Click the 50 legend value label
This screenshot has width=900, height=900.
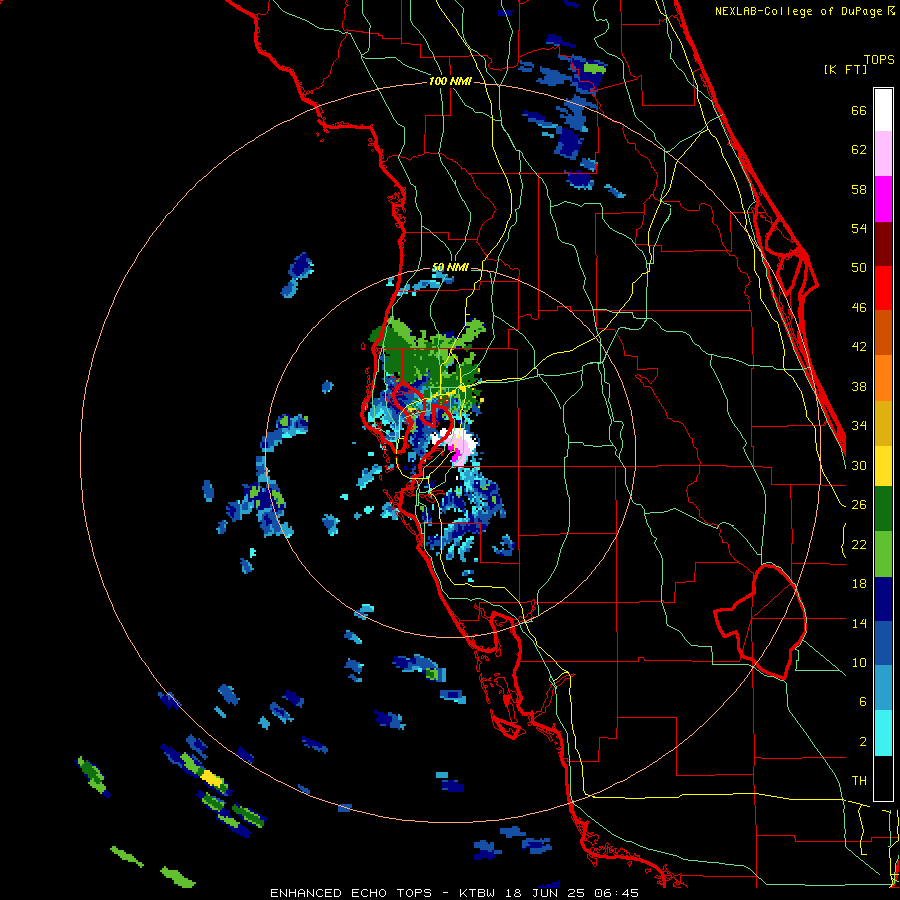[859, 268]
